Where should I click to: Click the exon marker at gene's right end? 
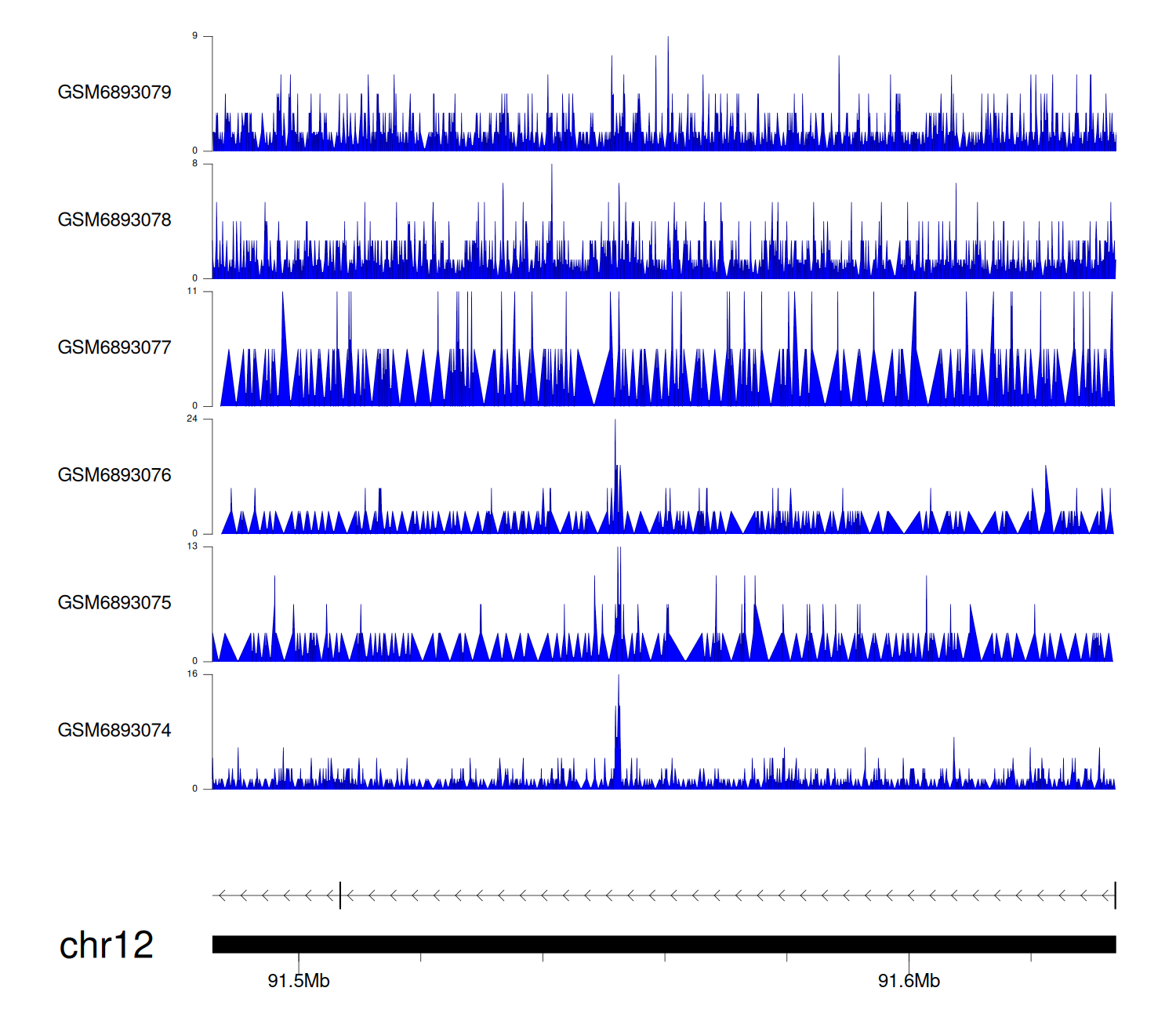coord(1115,895)
